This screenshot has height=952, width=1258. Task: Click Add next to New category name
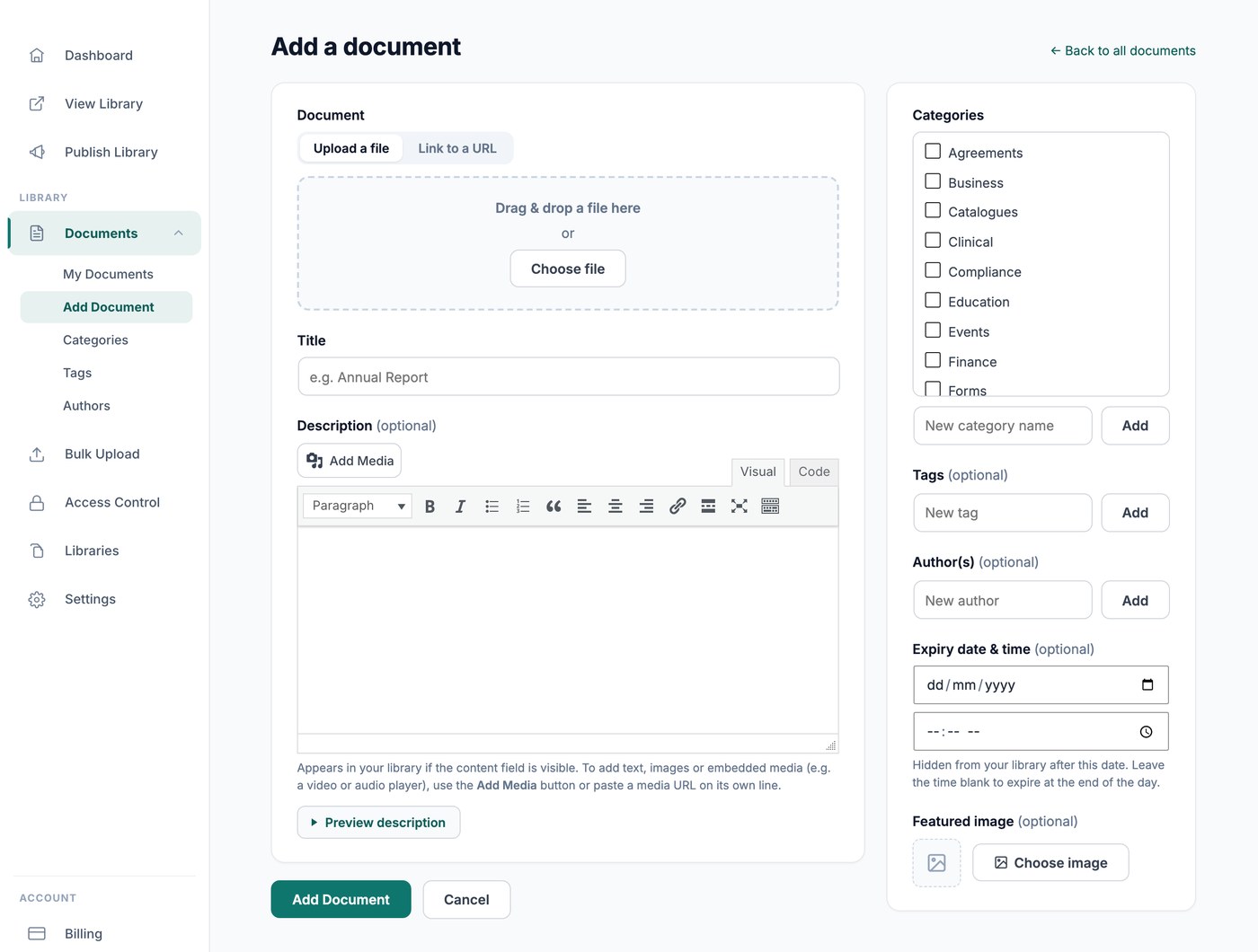coord(1135,427)
